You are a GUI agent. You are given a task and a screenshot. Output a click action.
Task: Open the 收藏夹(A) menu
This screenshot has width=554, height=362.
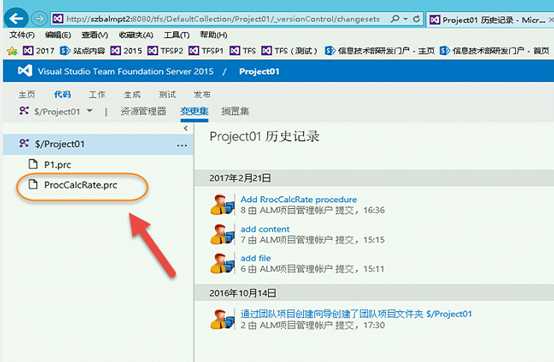coord(136,35)
